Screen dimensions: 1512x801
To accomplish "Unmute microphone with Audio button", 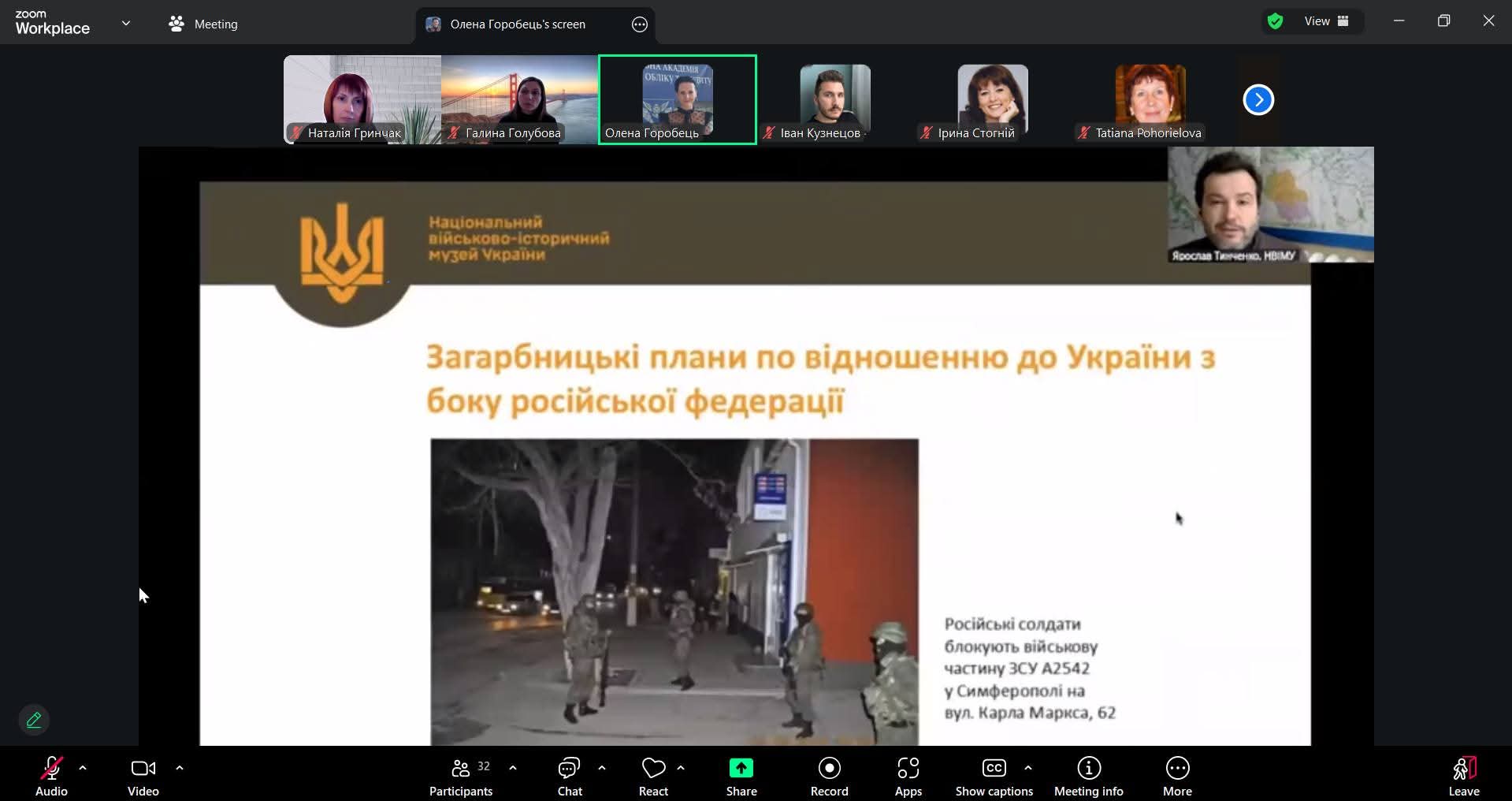I will point(51,777).
